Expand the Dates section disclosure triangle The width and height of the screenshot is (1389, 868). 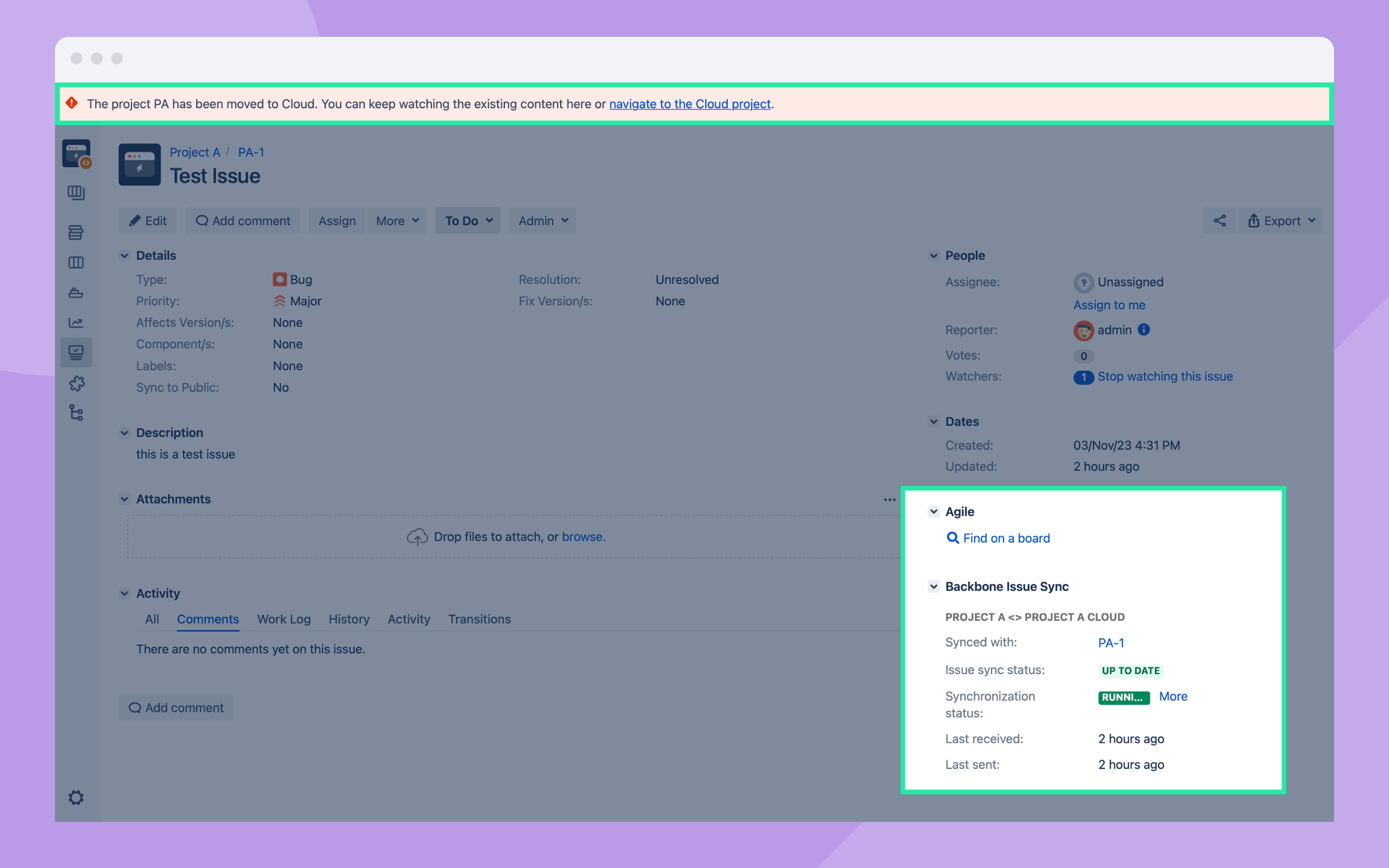tap(934, 420)
